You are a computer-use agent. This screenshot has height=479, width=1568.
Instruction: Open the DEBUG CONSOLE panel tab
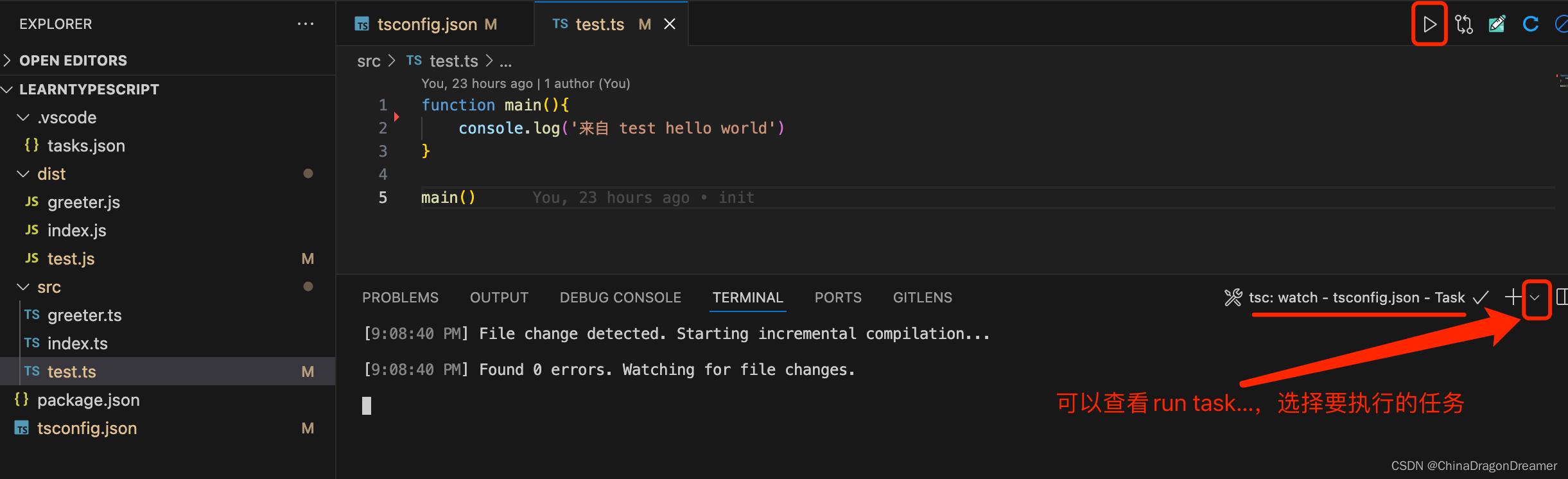click(620, 297)
